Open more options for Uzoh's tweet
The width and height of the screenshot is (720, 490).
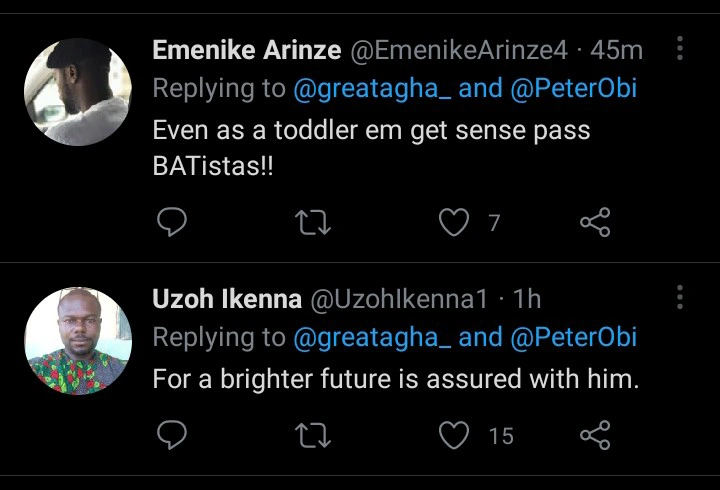[680, 297]
